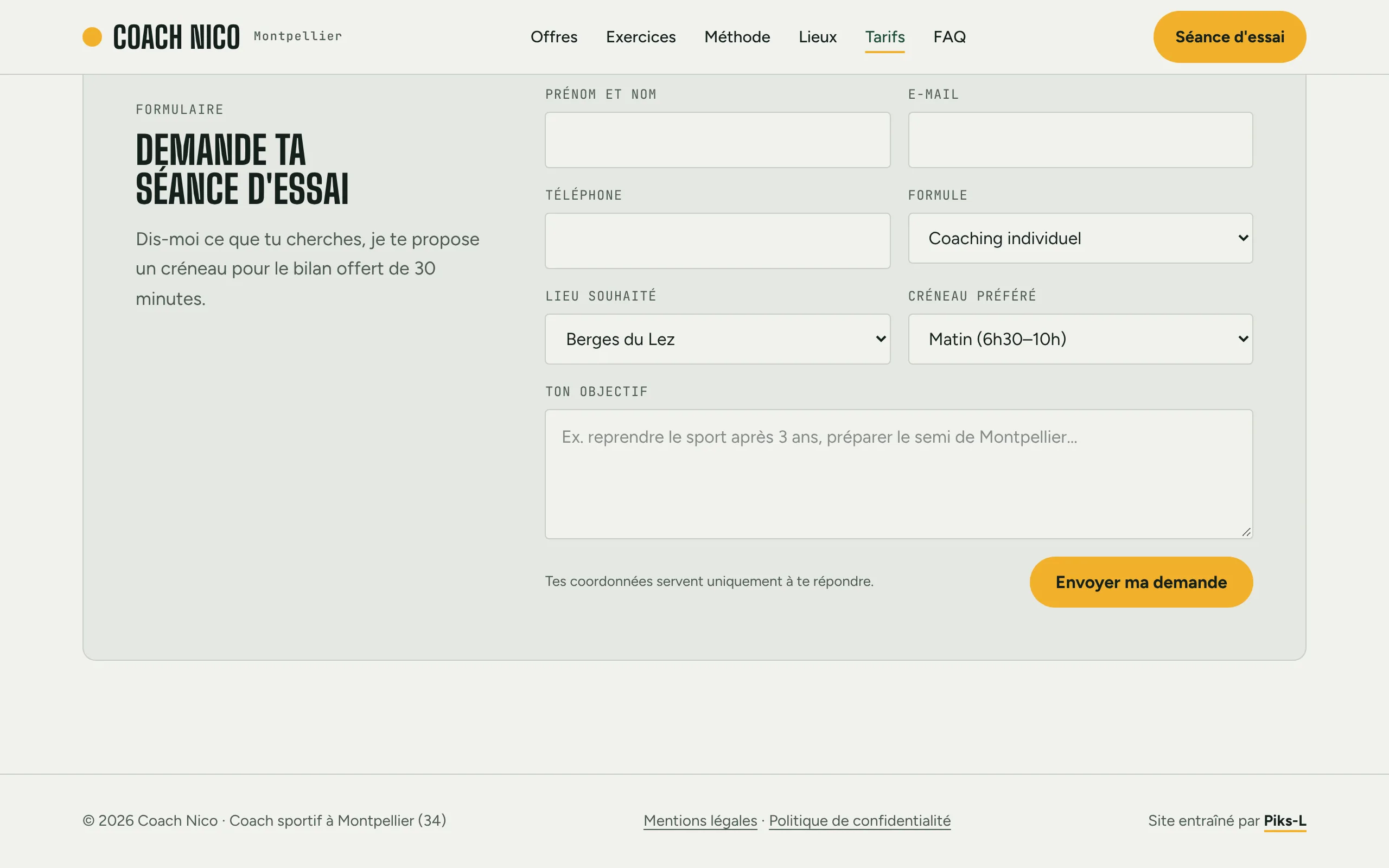
Task: Click the orange dot logo icon
Action: (x=92, y=37)
